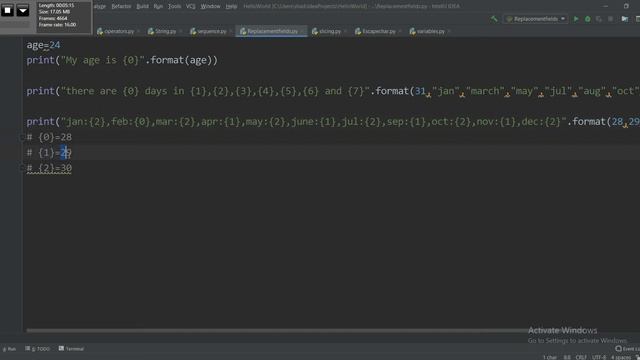Click the 'My age is {0}' print line

[x=122, y=60]
